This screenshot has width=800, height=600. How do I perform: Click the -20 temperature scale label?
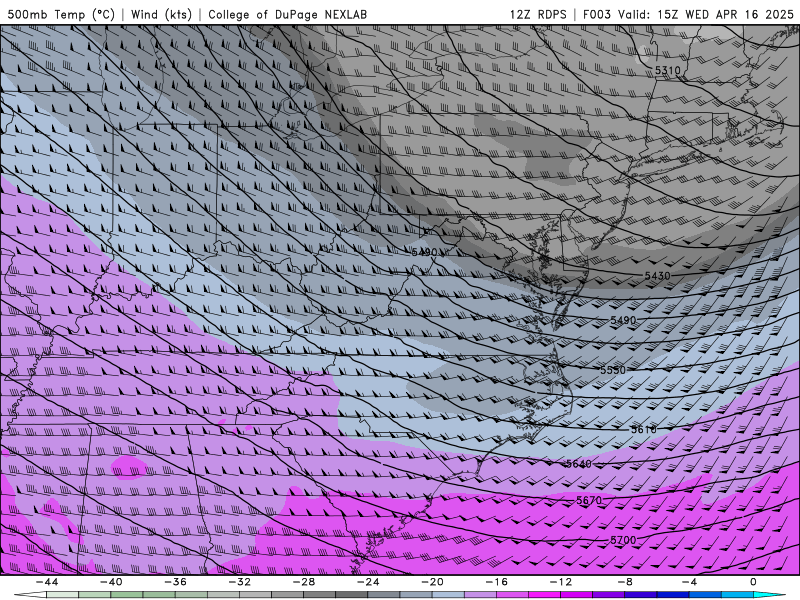tap(433, 582)
